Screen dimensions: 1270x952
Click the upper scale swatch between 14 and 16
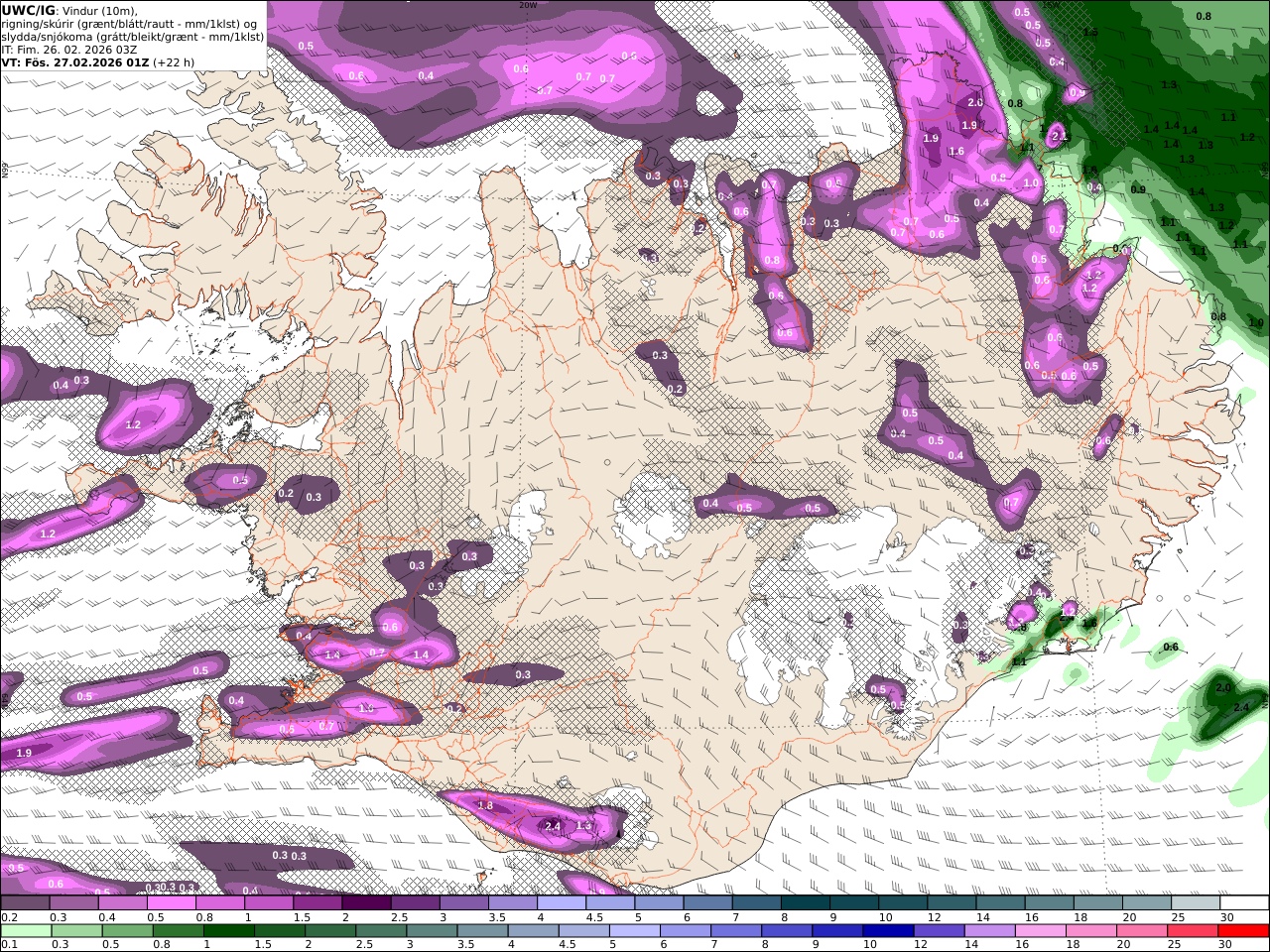point(999,903)
